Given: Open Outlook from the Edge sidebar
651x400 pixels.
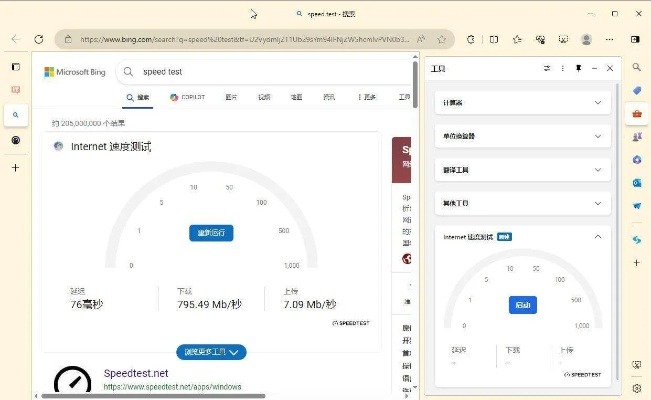Looking at the screenshot, I should tap(637, 183).
